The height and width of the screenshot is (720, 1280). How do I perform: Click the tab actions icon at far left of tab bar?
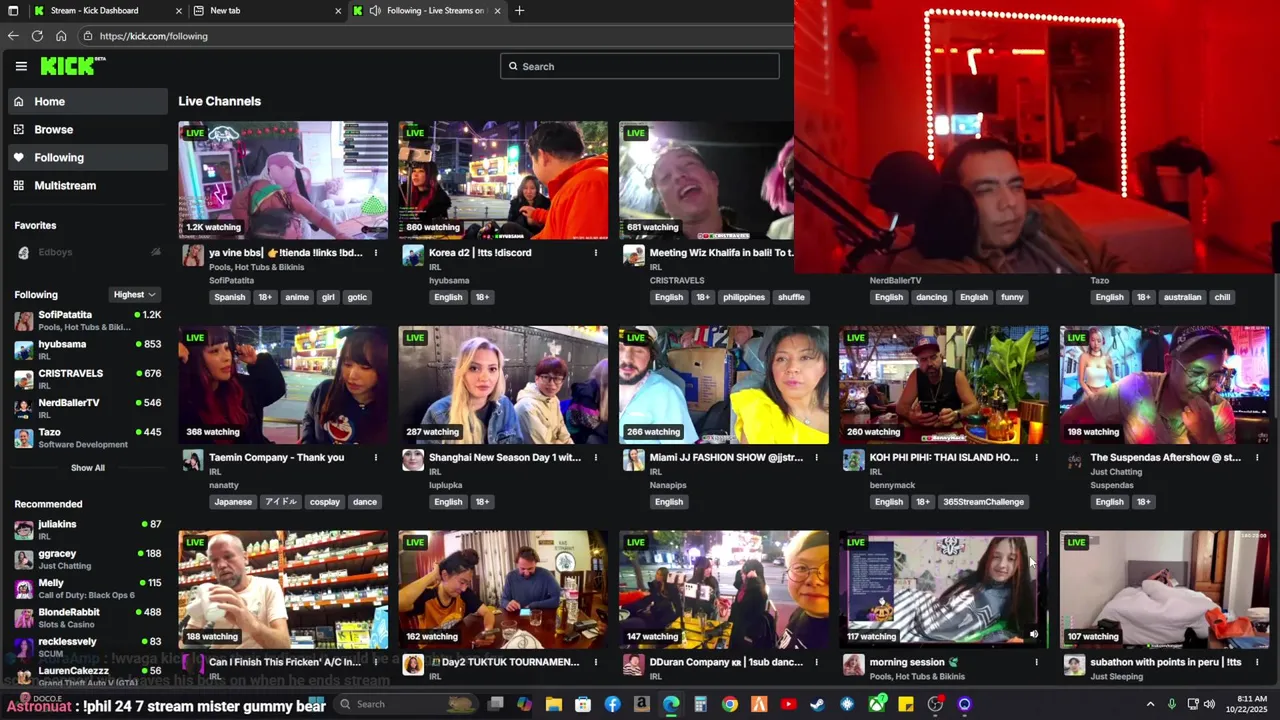click(13, 11)
